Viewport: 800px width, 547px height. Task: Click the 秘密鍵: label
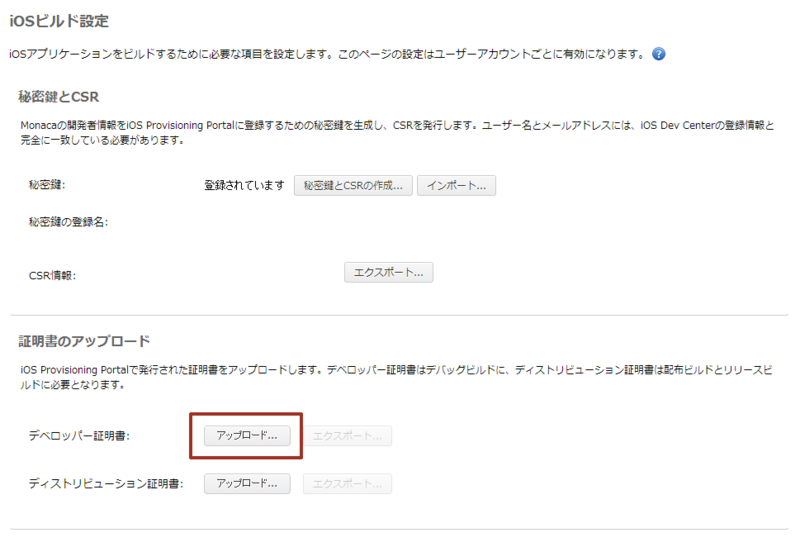click(x=47, y=185)
